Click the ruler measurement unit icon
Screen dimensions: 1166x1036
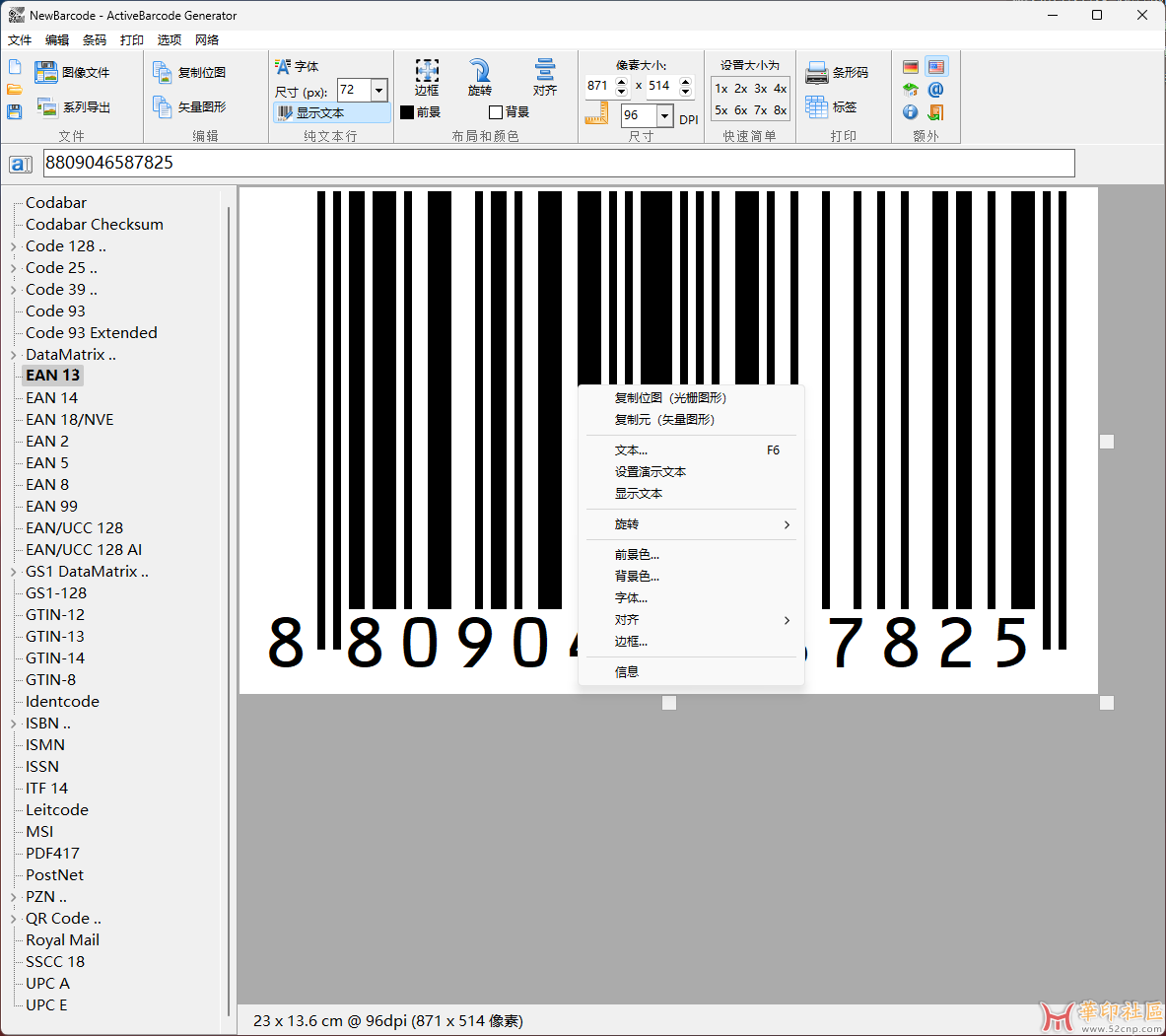596,113
